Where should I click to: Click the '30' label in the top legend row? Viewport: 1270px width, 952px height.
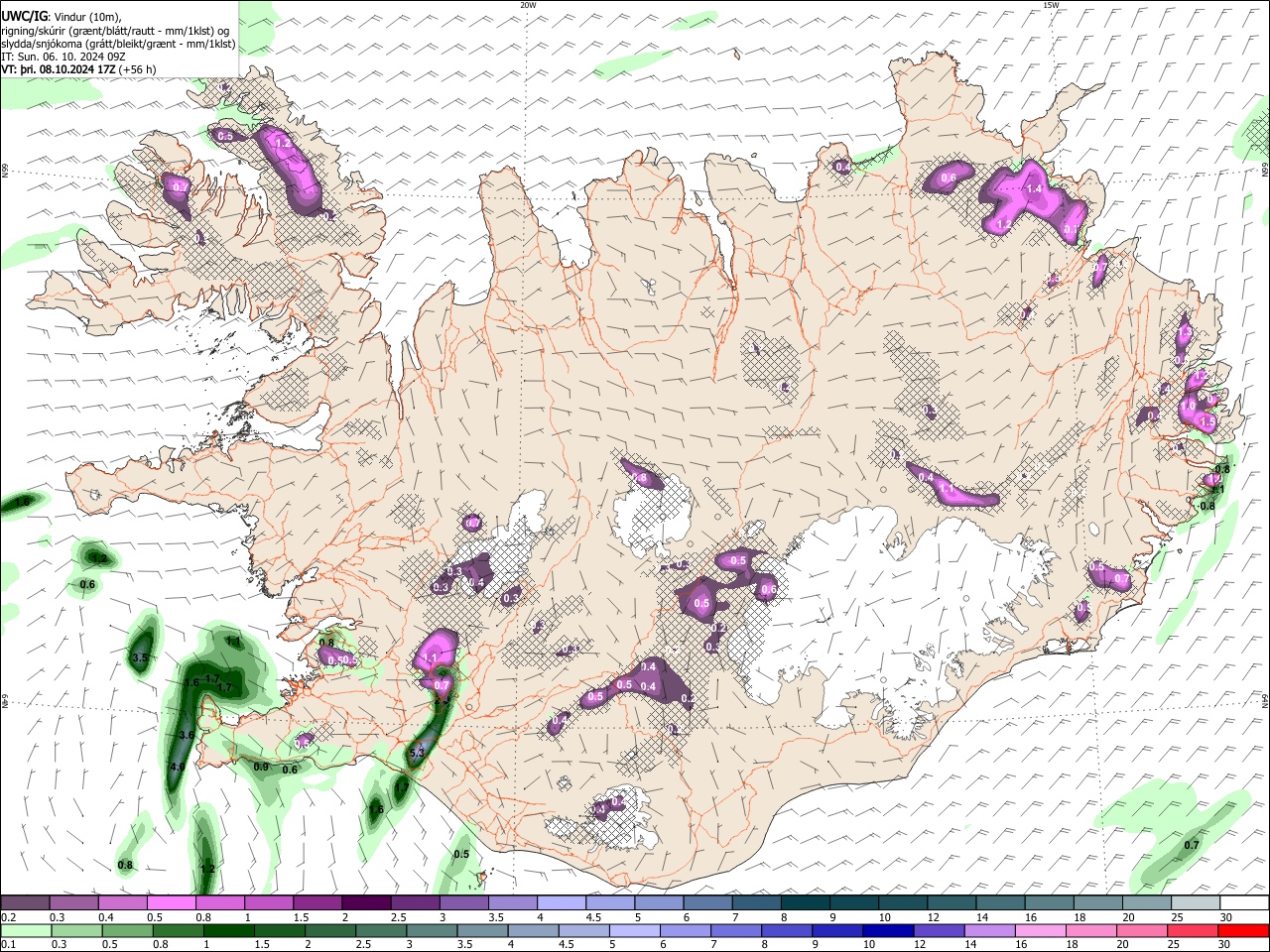1225,917
